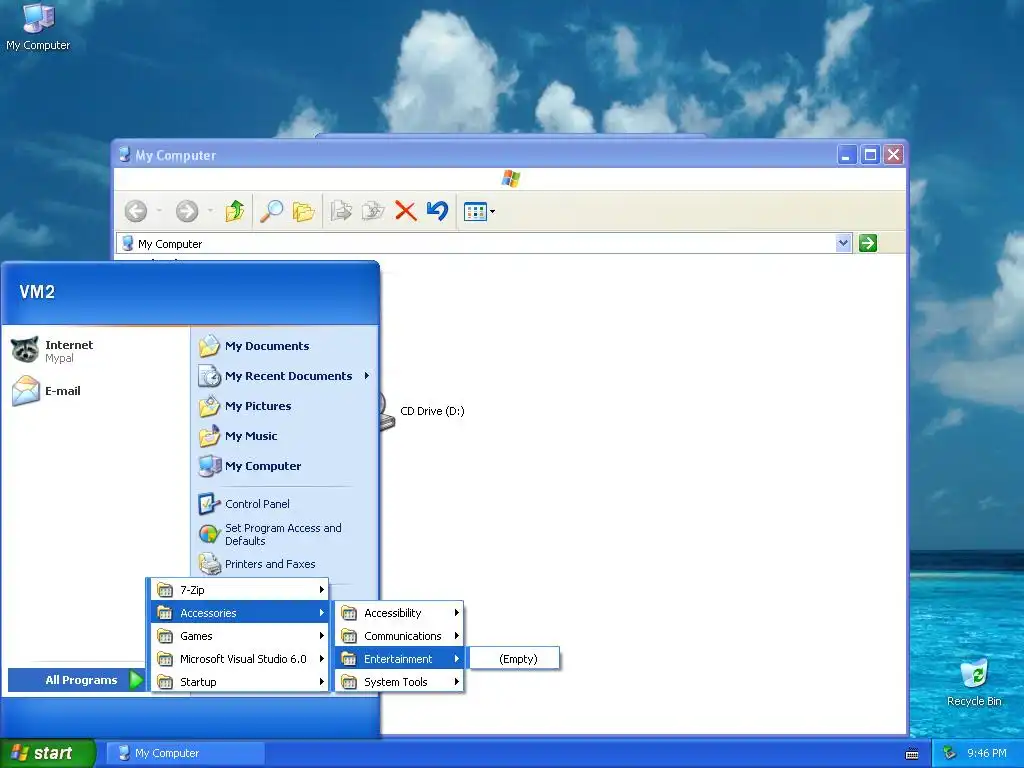Screen dimensions: 1024x768
Task: Click the Move To toolbar icon
Action: tap(341, 211)
